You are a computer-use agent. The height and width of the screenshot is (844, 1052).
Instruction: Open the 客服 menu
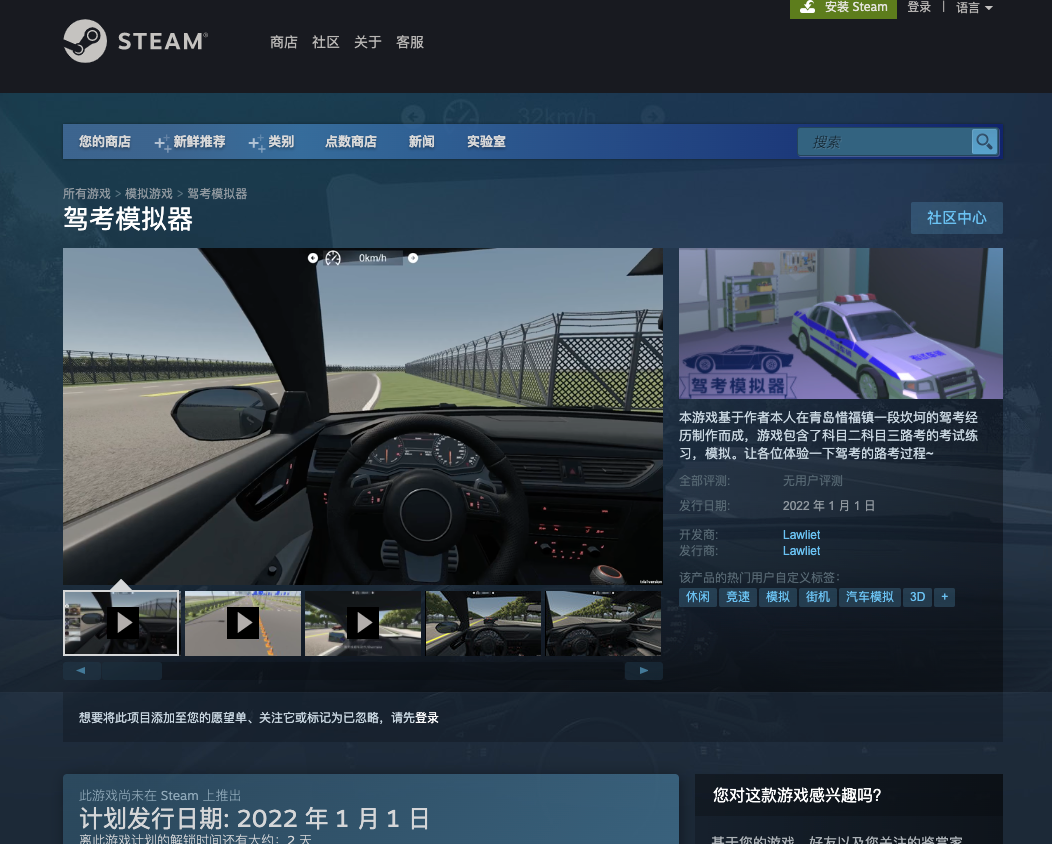(409, 42)
